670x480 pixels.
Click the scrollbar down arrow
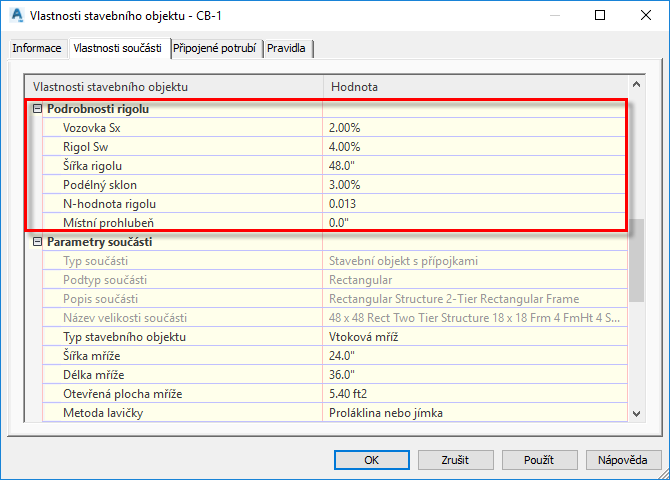click(x=636, y=413)
